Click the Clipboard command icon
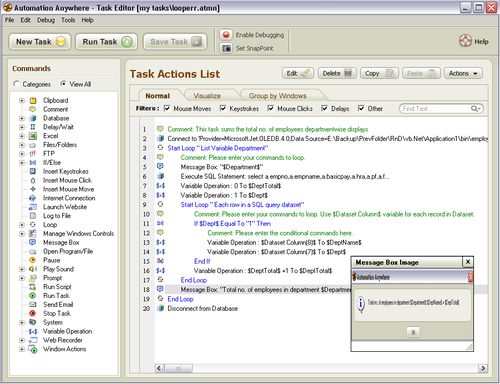This screenshot has height=384, width=500. pos(33,100)
